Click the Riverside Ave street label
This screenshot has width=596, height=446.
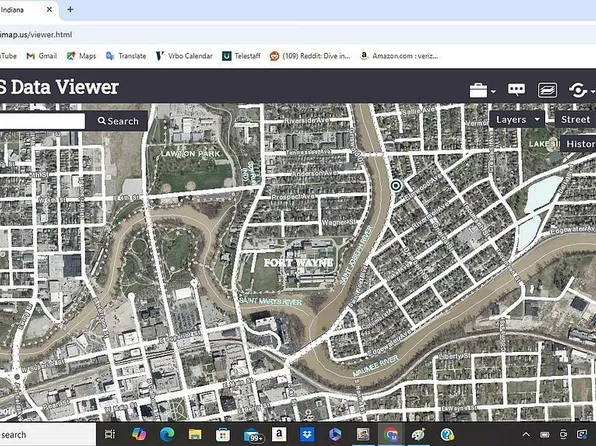[306, 120]
